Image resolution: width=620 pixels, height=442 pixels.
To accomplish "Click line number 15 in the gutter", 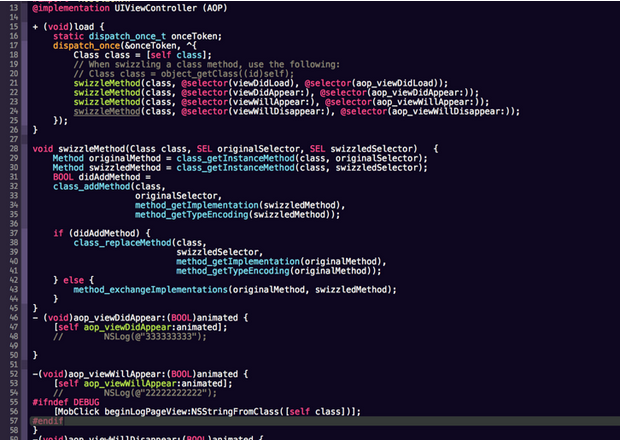I will click(x=13, y=27).
